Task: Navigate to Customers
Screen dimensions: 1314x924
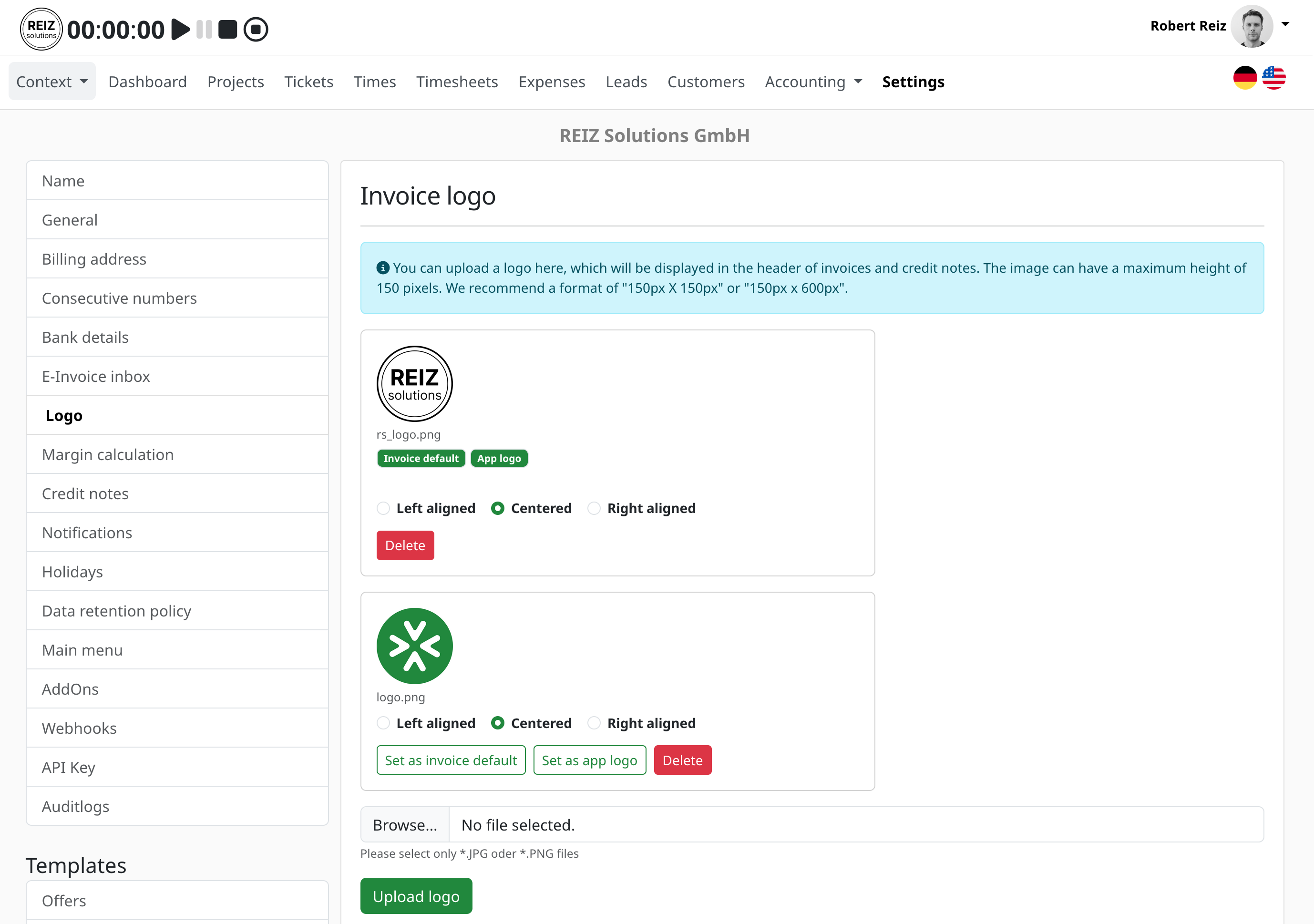Action: [x=706, y=81]
